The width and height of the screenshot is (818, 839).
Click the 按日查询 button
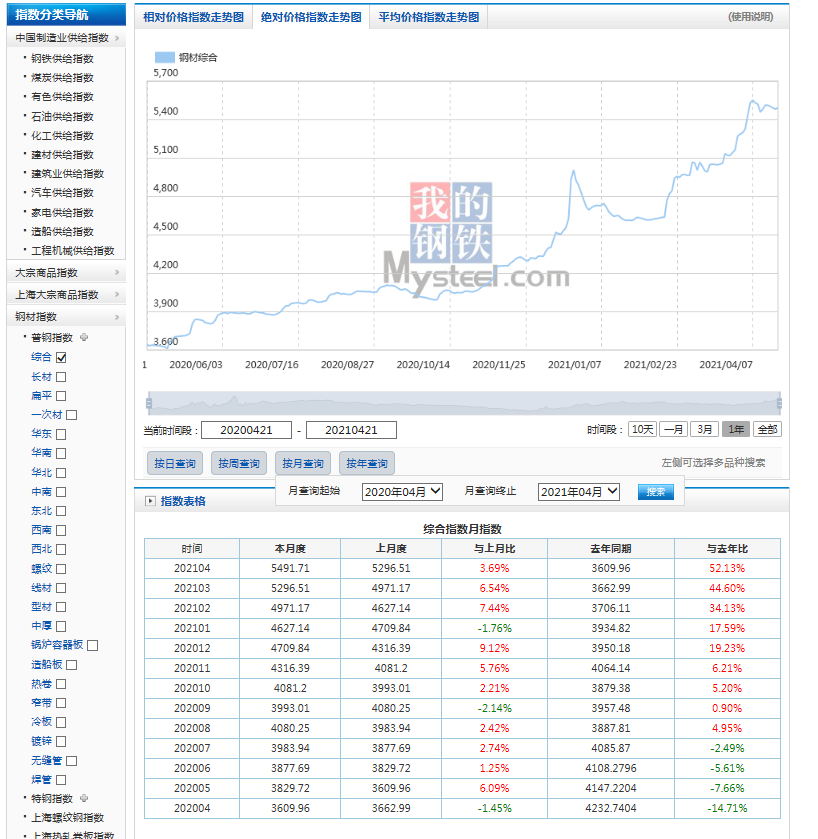174,463
